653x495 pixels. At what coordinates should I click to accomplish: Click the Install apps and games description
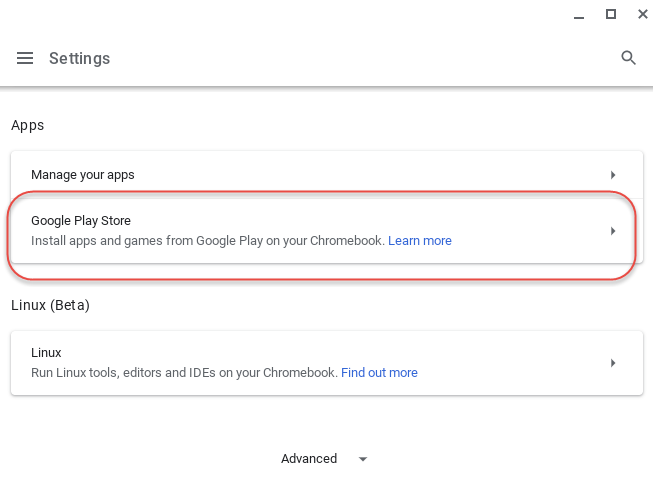click(207, 241)
